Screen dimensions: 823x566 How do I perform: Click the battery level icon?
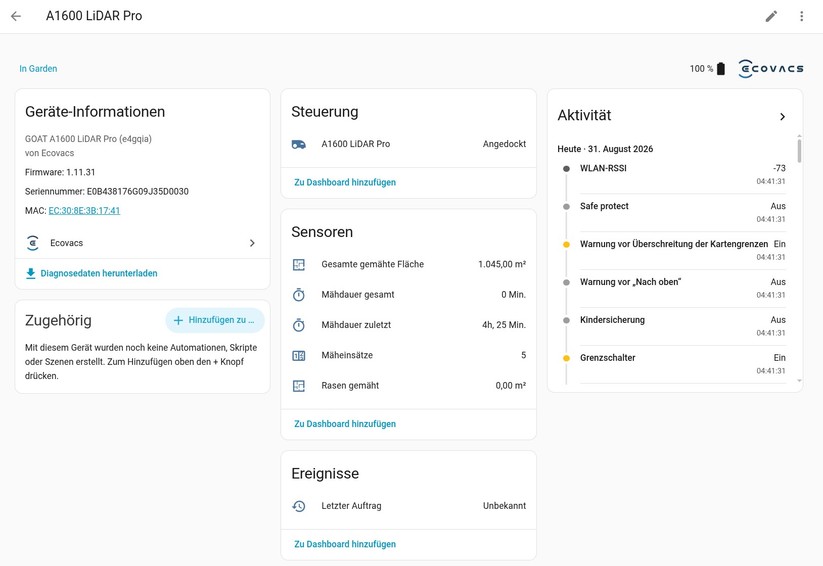click(x=721, y=69)
